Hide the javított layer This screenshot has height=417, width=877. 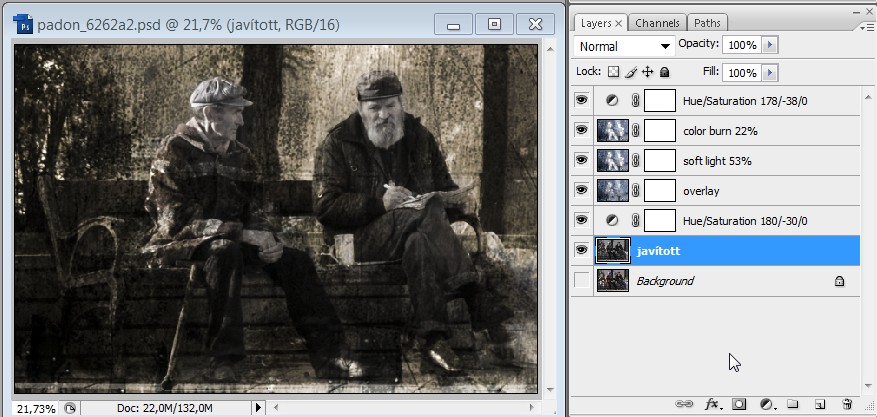click(582, 250)
